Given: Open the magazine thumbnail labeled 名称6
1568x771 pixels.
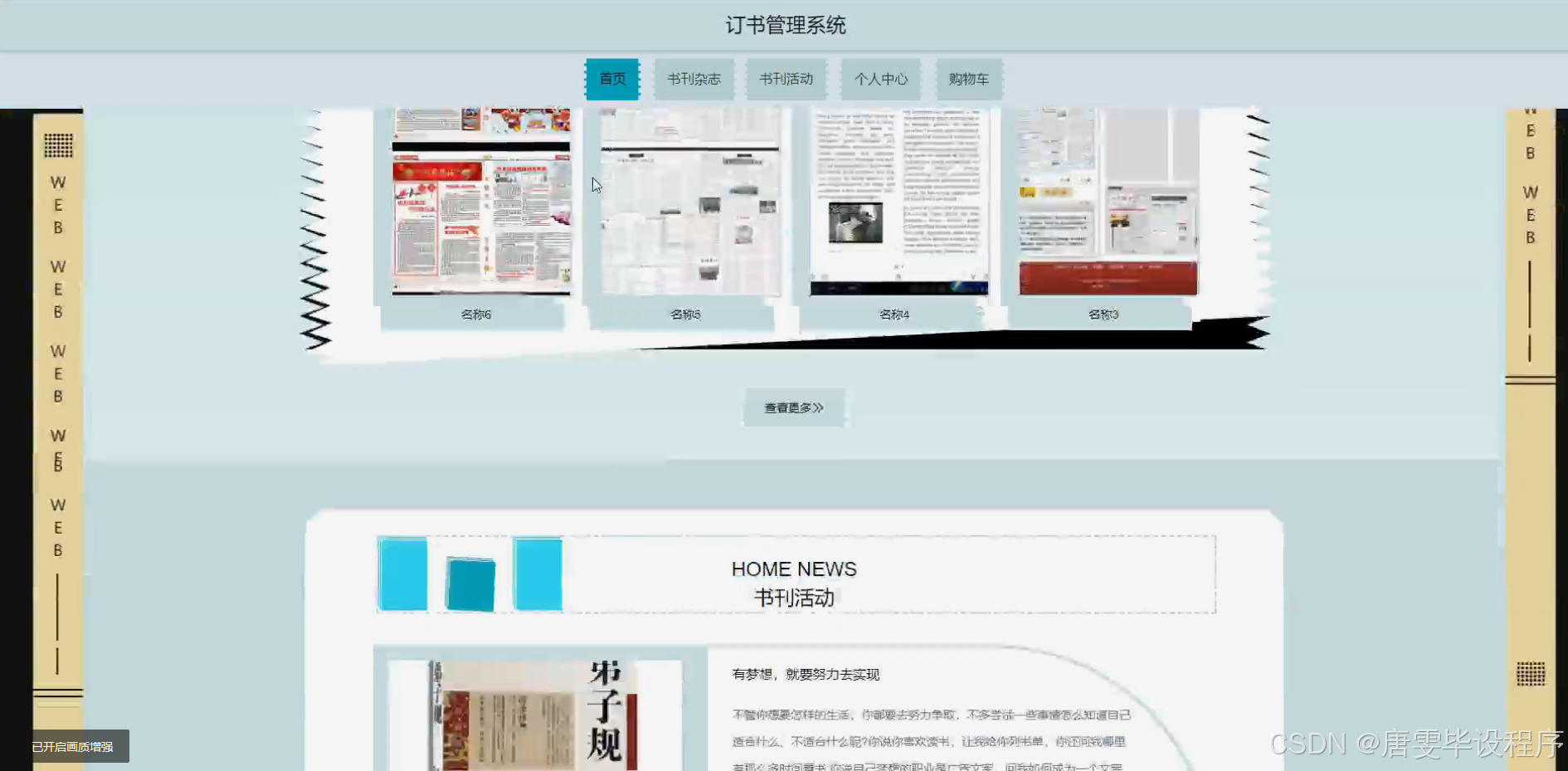Looking at the screenshot, I should click(x=481, y=202).
